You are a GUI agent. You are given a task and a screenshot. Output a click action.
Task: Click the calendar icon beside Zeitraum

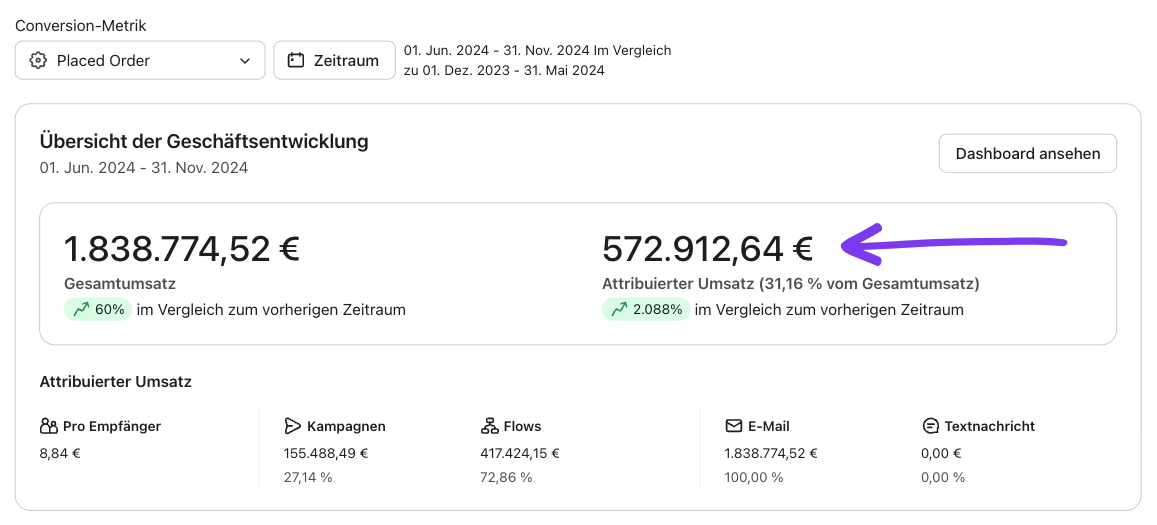click(295, 61)
